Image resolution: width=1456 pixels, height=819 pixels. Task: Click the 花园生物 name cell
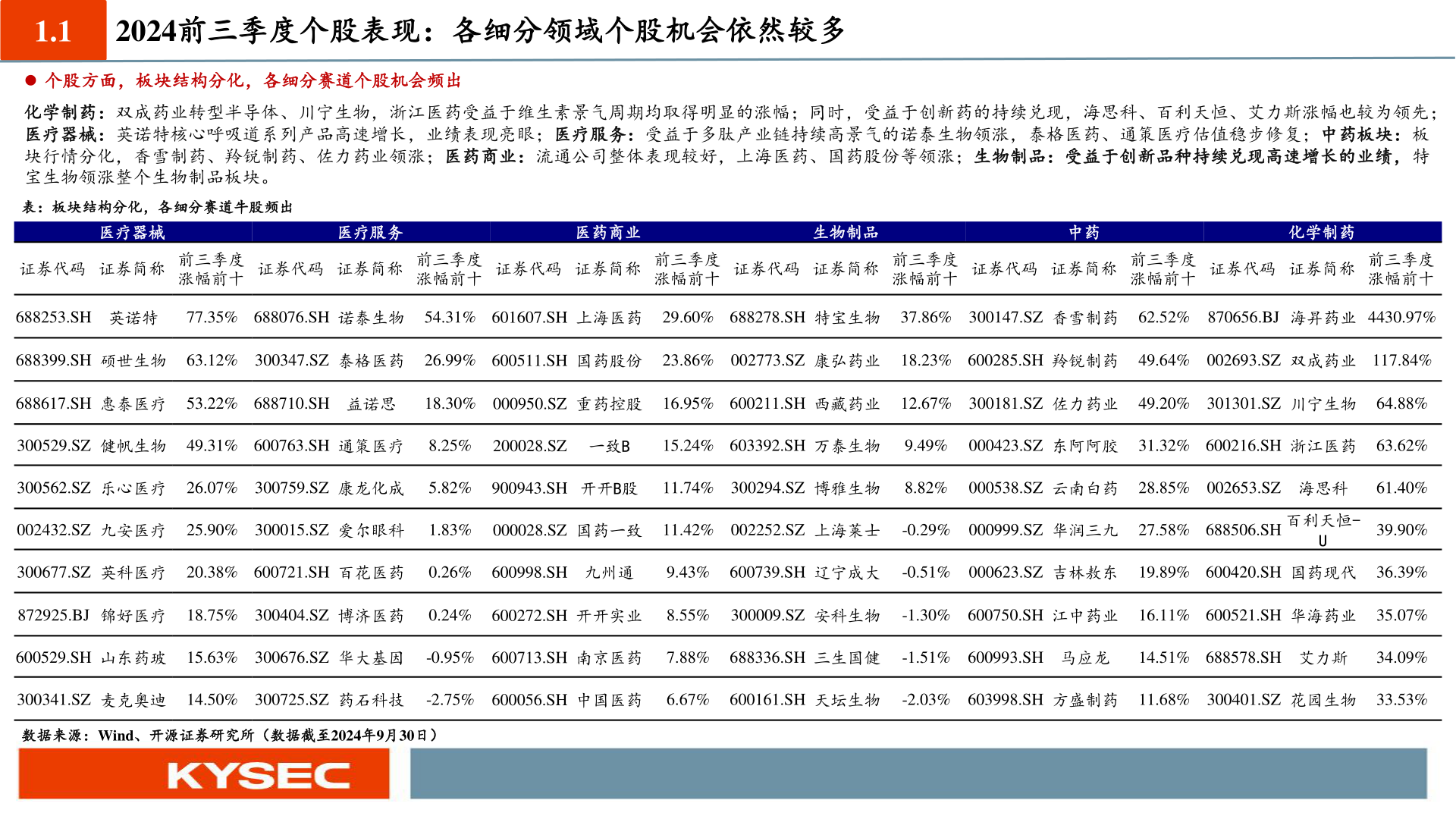click(1324, 701)
